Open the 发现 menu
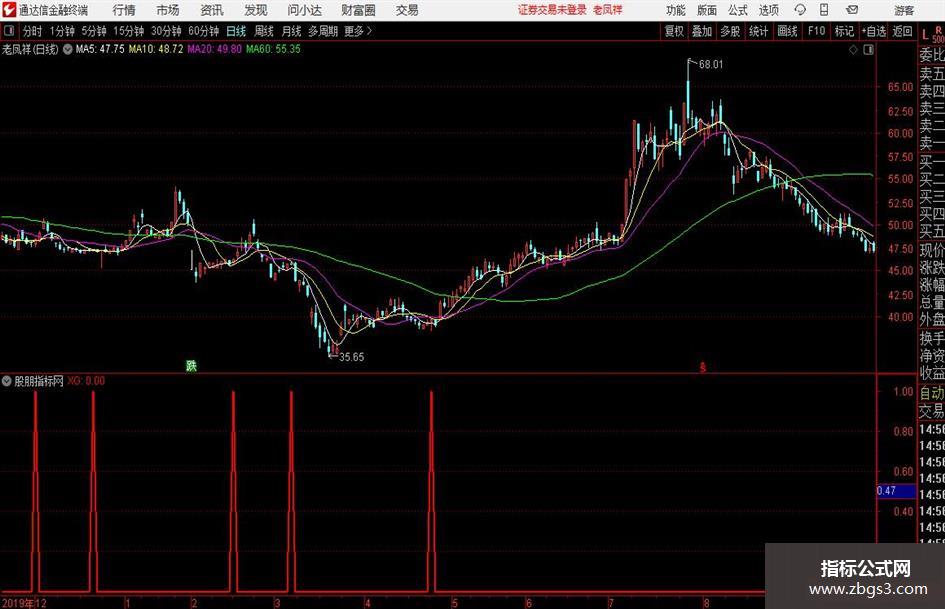 coord(256,10)
